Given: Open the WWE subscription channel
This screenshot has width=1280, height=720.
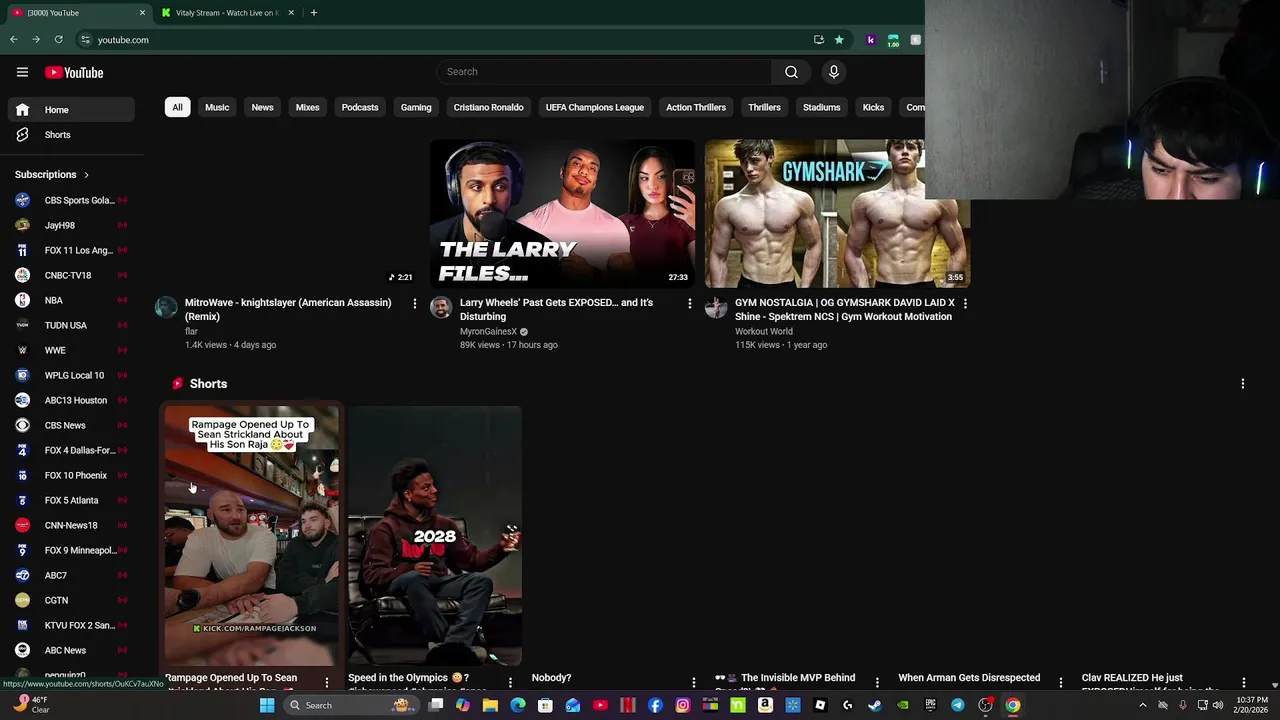Looking at the screenshot, I should (71, 350).
